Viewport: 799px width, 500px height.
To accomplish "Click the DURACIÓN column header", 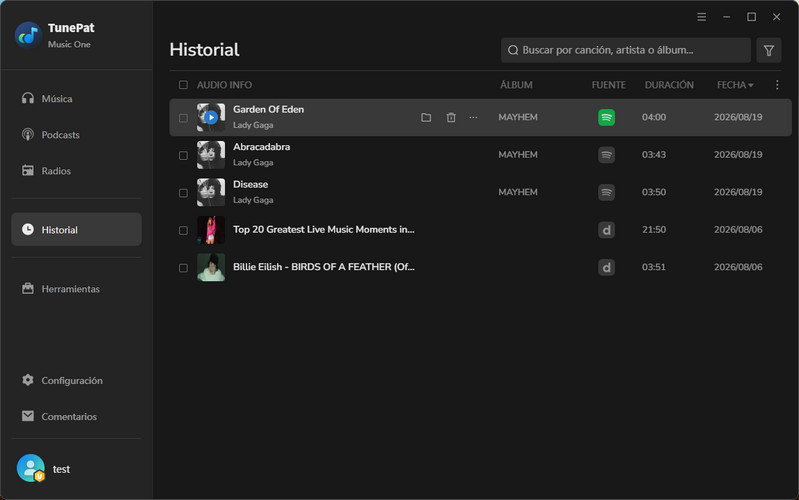I will click(x=669, y=85).
